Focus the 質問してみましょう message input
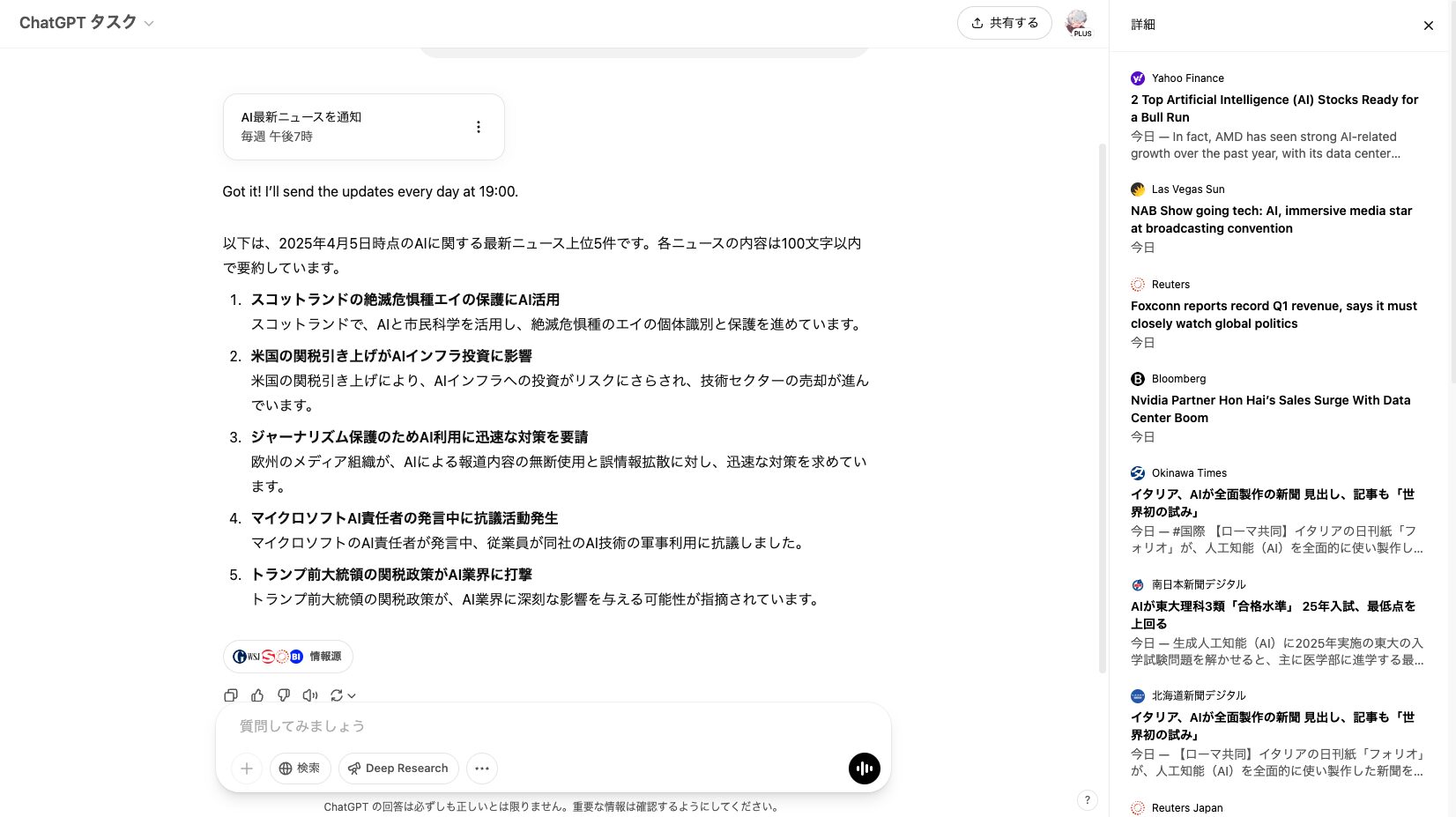Image resolution: width=1456 pixels, height=817 pixels. click(x=553, y=726)
